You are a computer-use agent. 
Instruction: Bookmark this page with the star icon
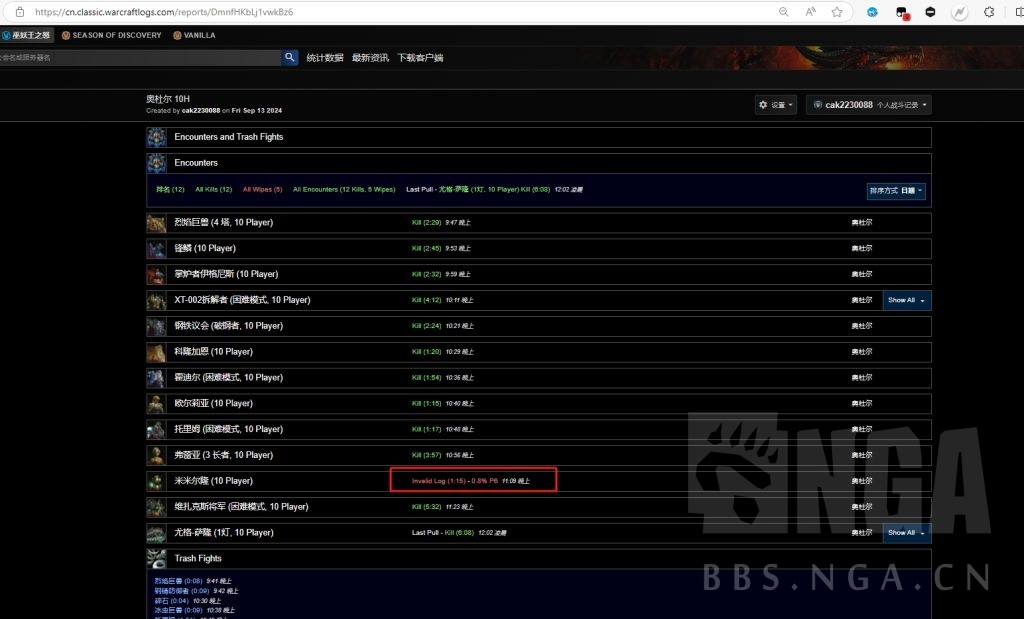pyautogui.click(x=837, y=12)
